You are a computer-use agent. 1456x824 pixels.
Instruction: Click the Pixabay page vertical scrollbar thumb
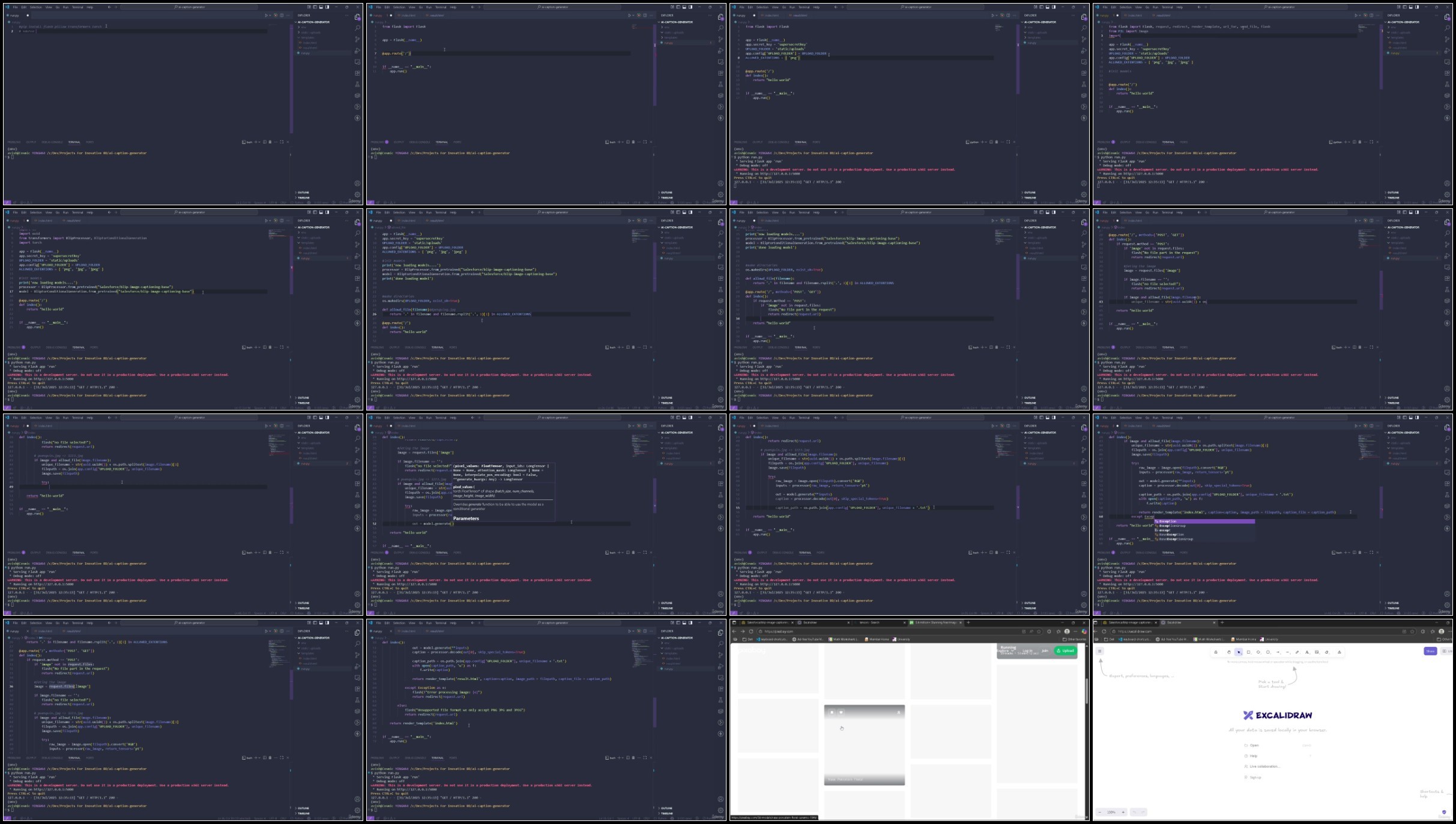pos(1087,690)
